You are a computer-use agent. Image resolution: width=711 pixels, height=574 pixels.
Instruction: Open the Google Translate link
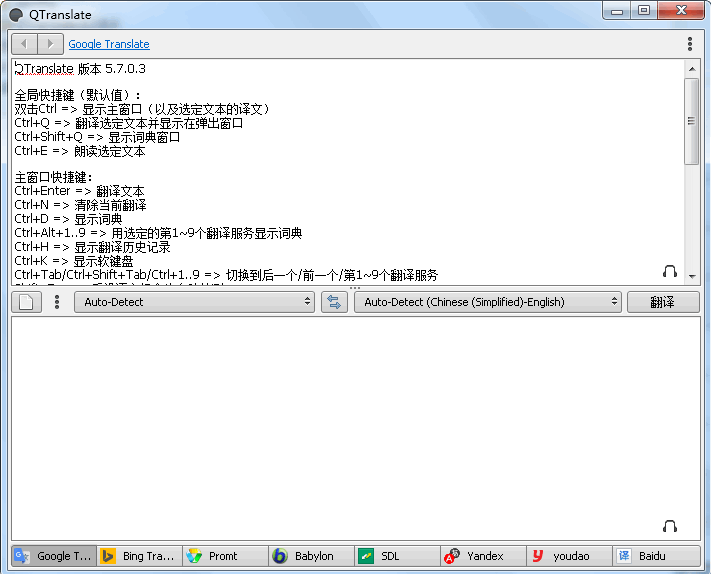[x=109, y=44]
